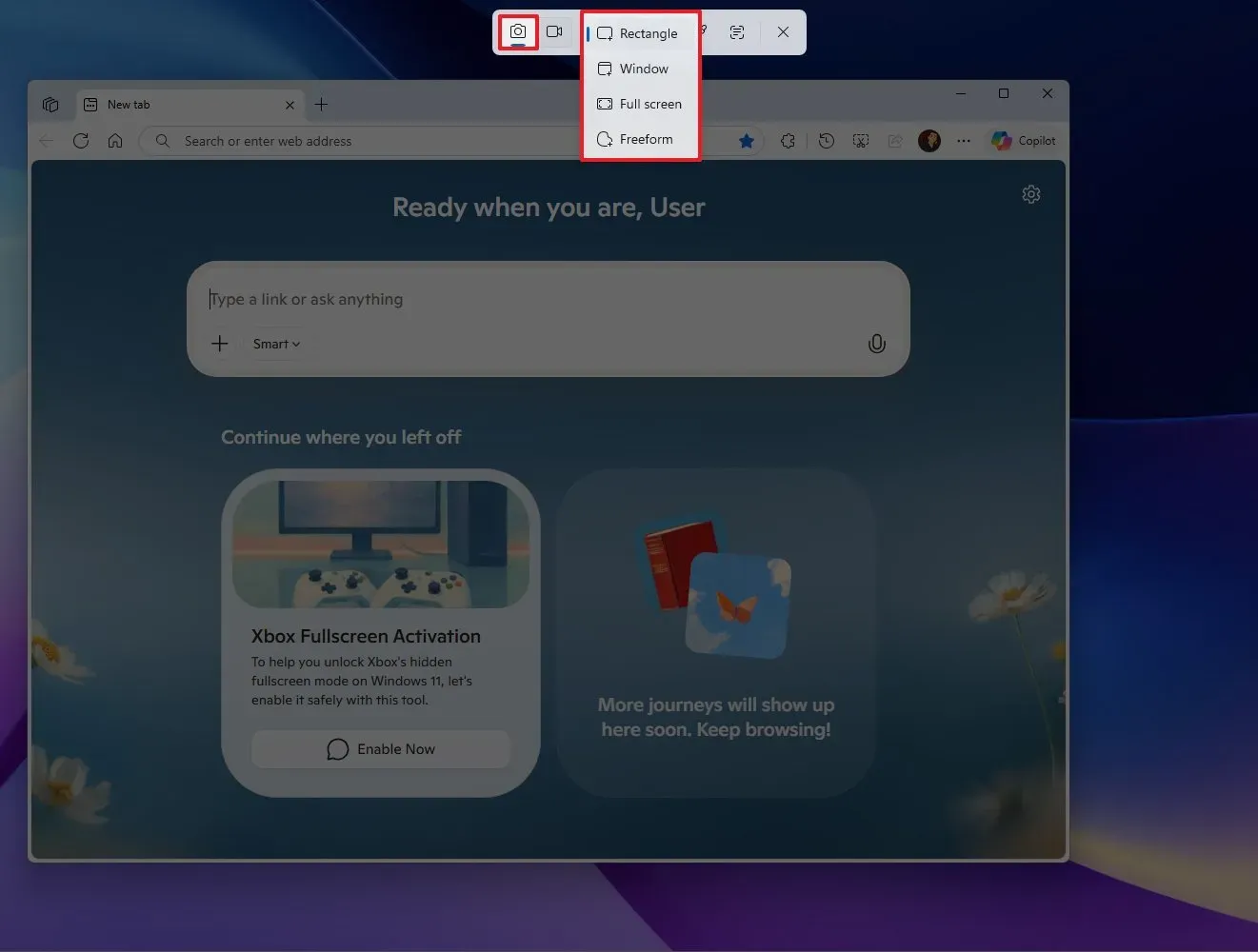1258x952 pixels.
Task: Choose Freeform snip shape
Action: click(640, 139)
